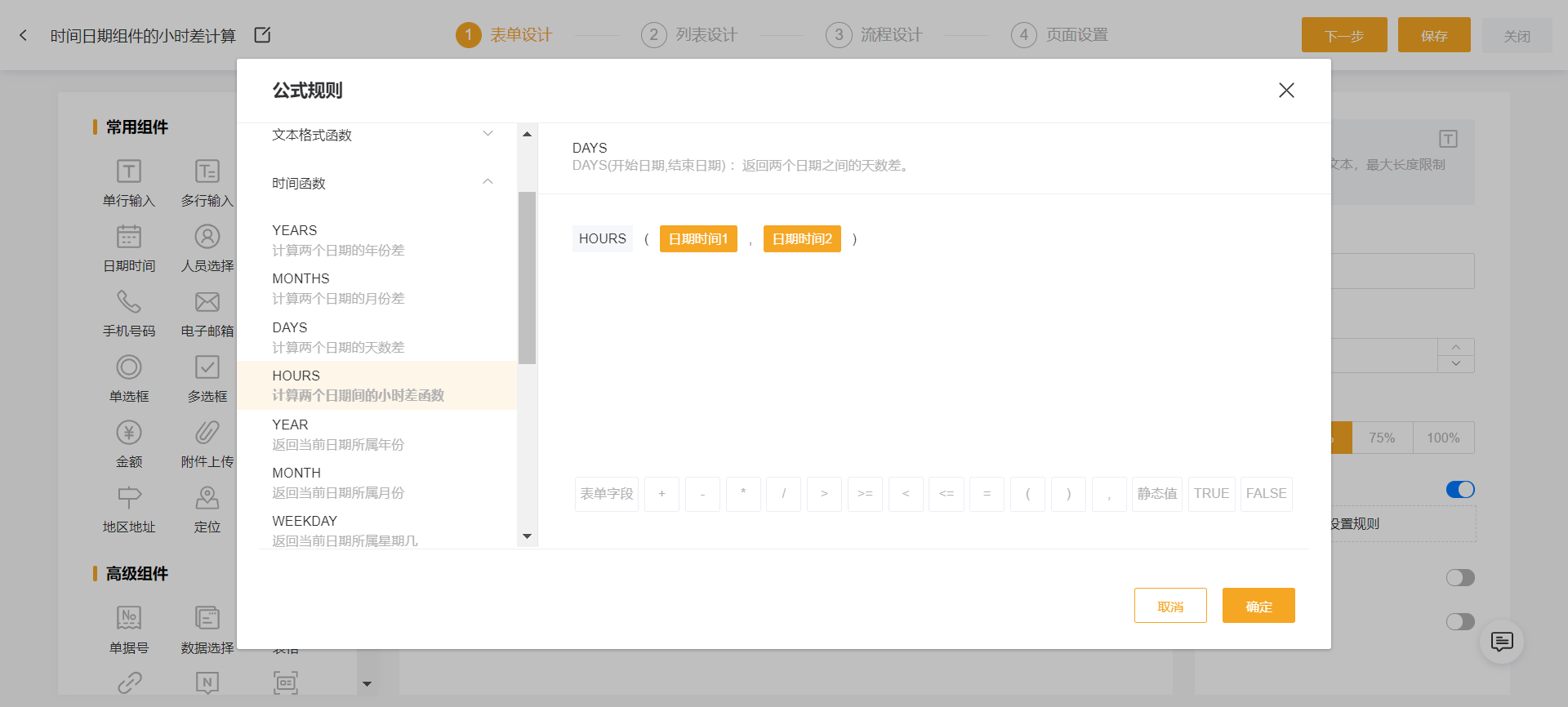Screen dimensions: 1568x707
Task: Select the 多行输入 component icon
Action: coord(207,171)
